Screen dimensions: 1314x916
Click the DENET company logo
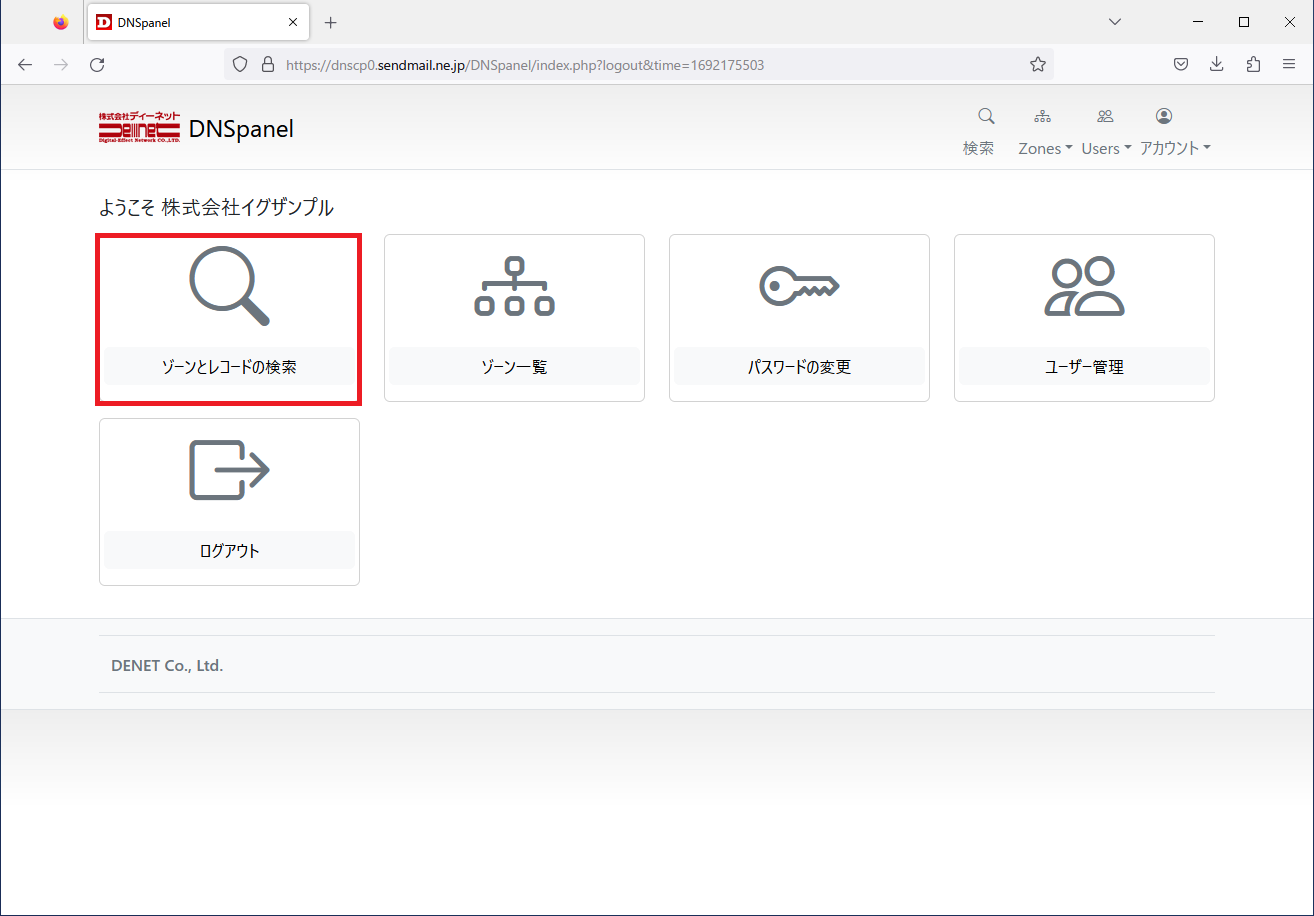pos(139,128)
